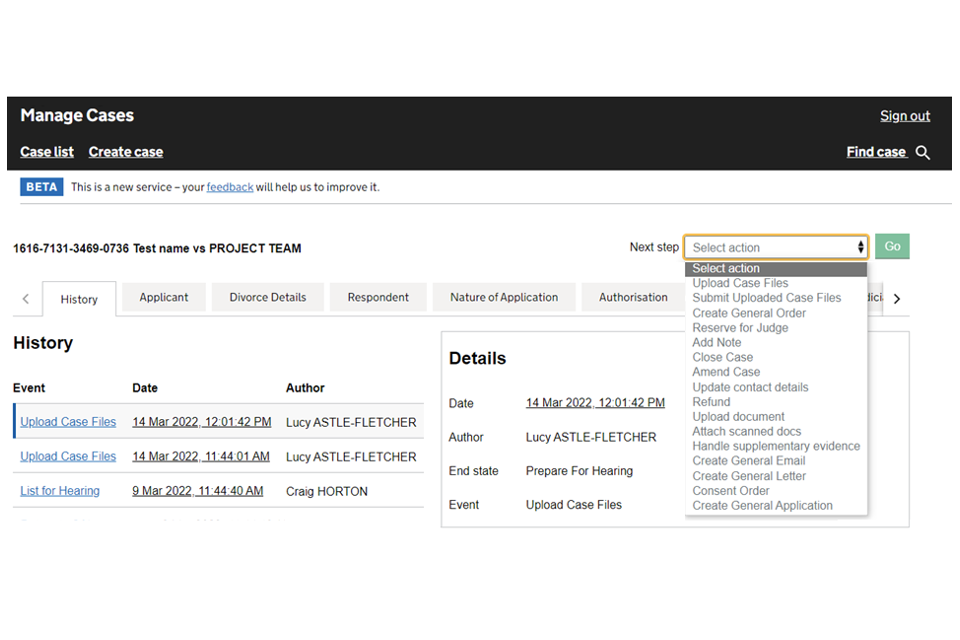Choose Consent Order option
Image resolution: width=960 pixels, height=640 pixels.
731,491
